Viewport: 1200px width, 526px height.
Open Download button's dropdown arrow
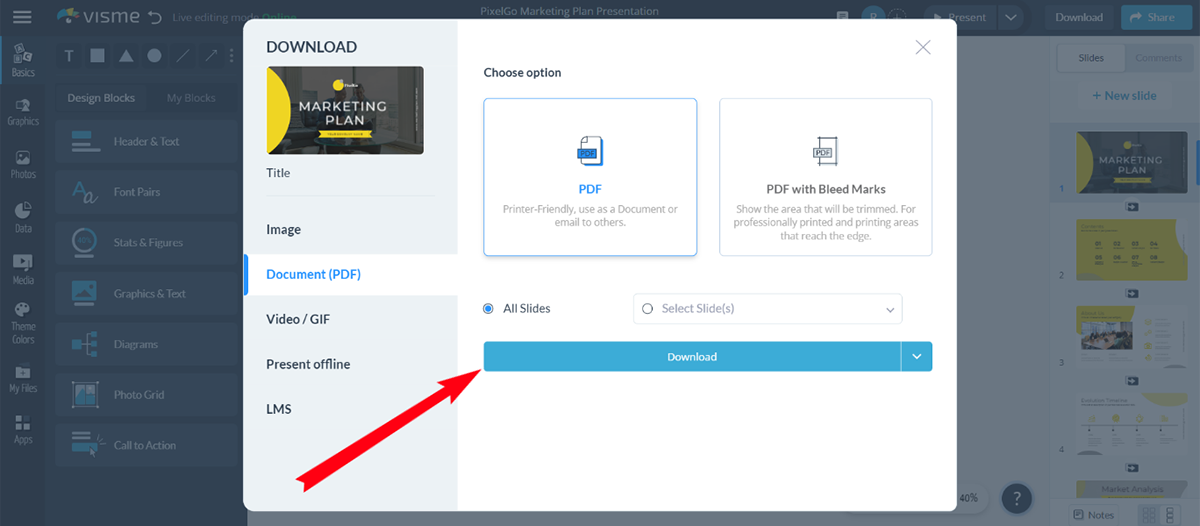[x=917, y=357]
